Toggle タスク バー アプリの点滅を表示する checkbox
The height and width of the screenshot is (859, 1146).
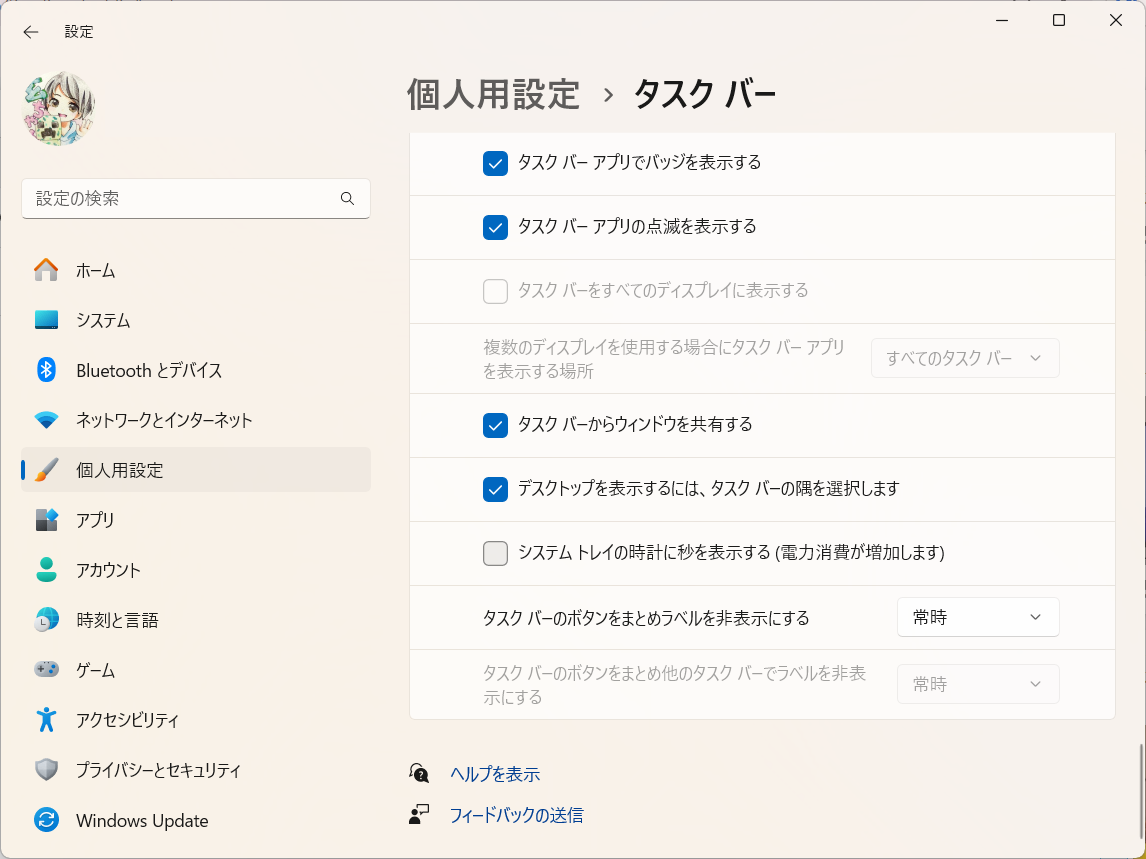click(495, 227)
